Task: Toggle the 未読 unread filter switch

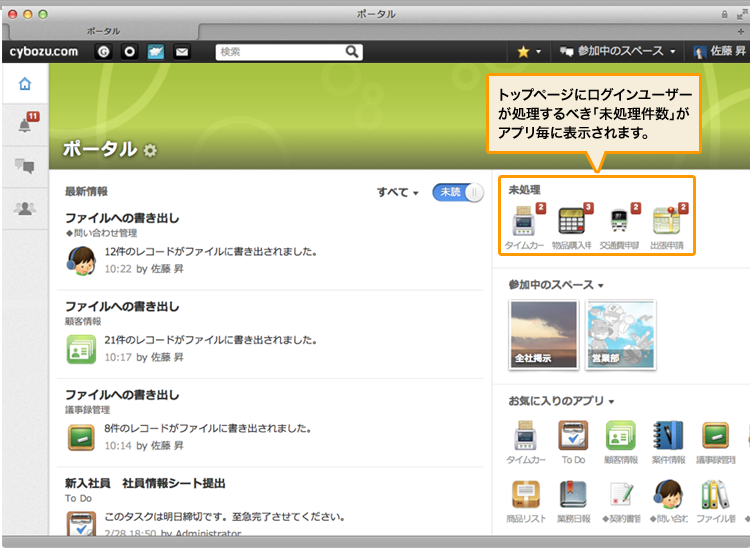Action: coord(458,192)
